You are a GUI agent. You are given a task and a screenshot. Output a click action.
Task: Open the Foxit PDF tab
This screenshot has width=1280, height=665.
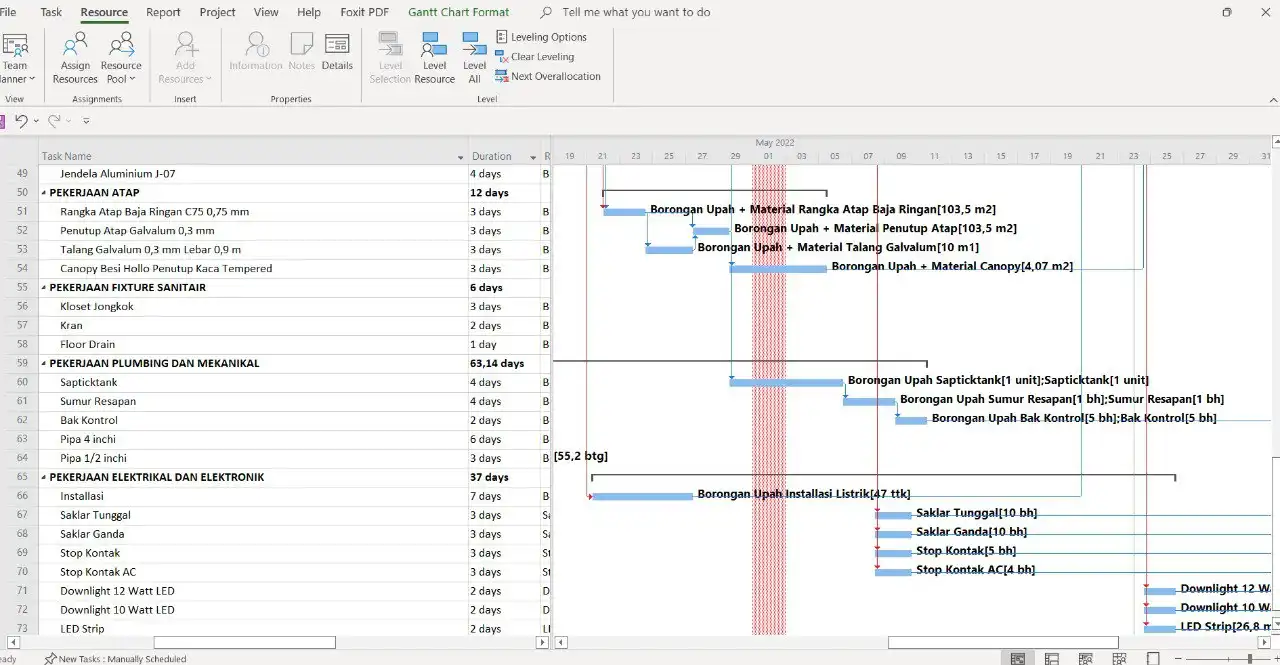(x=365, y=12)
